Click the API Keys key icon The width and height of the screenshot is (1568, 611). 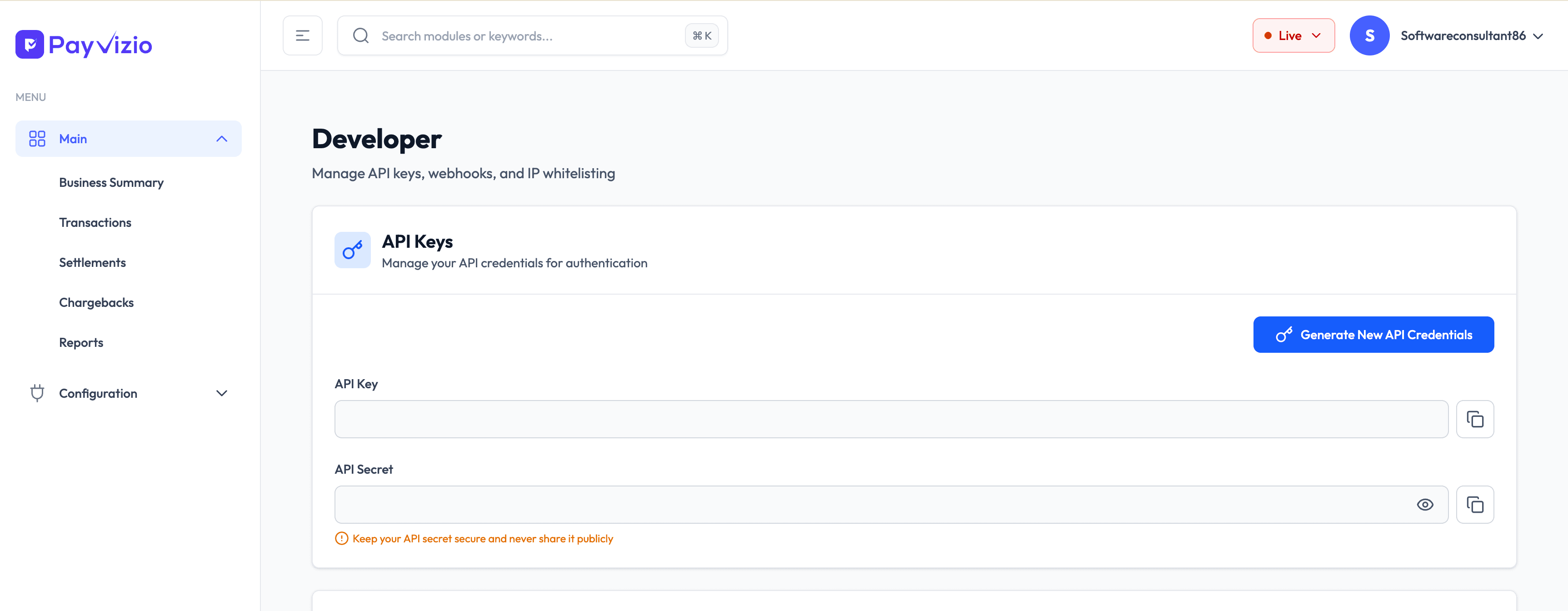[x=352, y=250]
